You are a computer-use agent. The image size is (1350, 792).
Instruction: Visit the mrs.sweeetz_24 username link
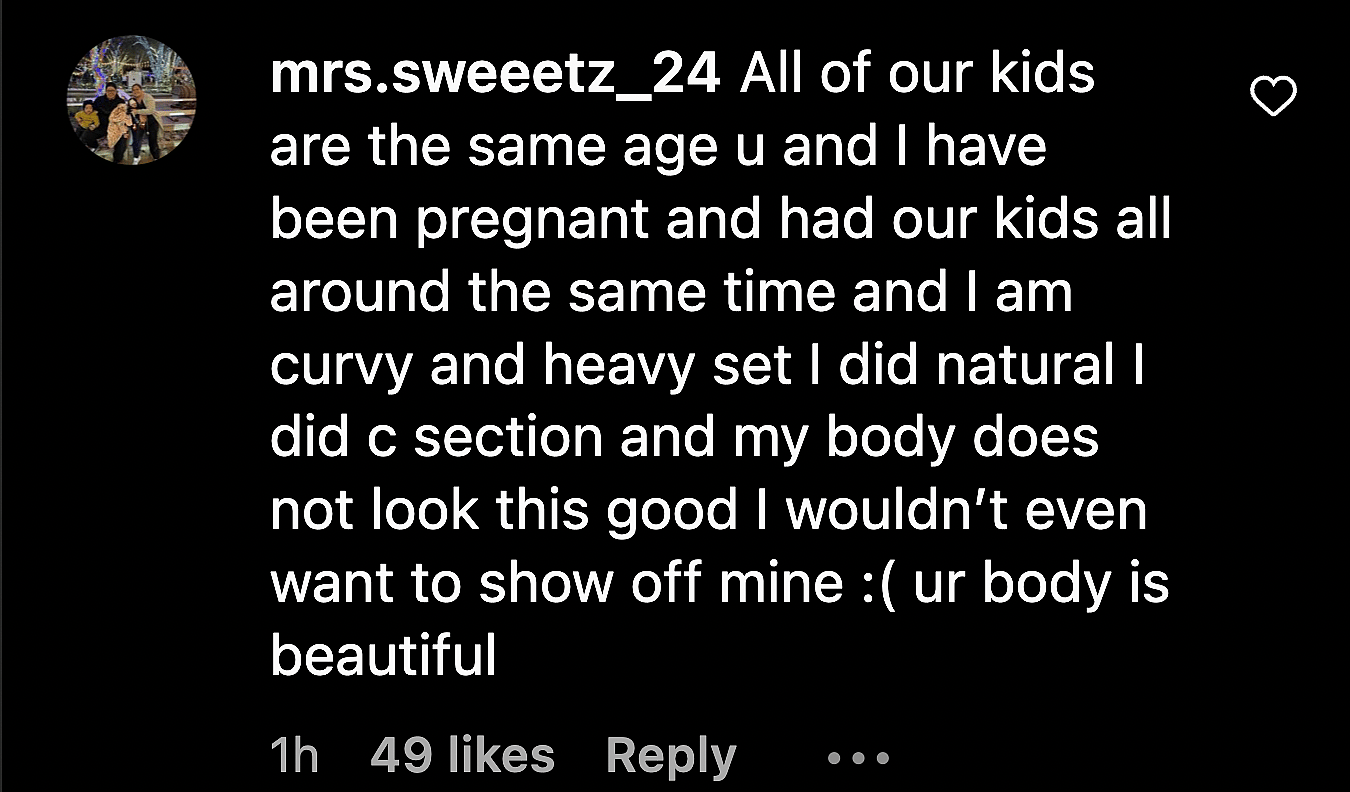[x=495, y=77]
